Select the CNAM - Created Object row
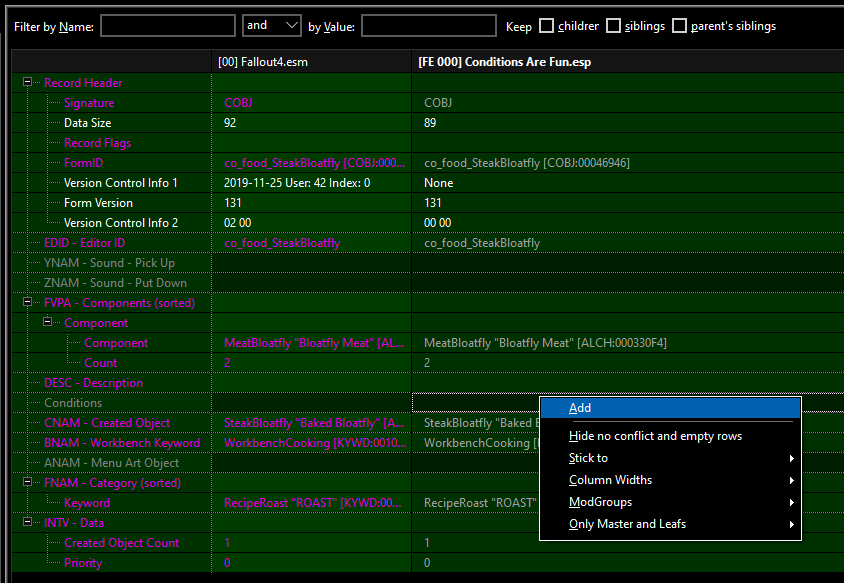 (107, 423)
